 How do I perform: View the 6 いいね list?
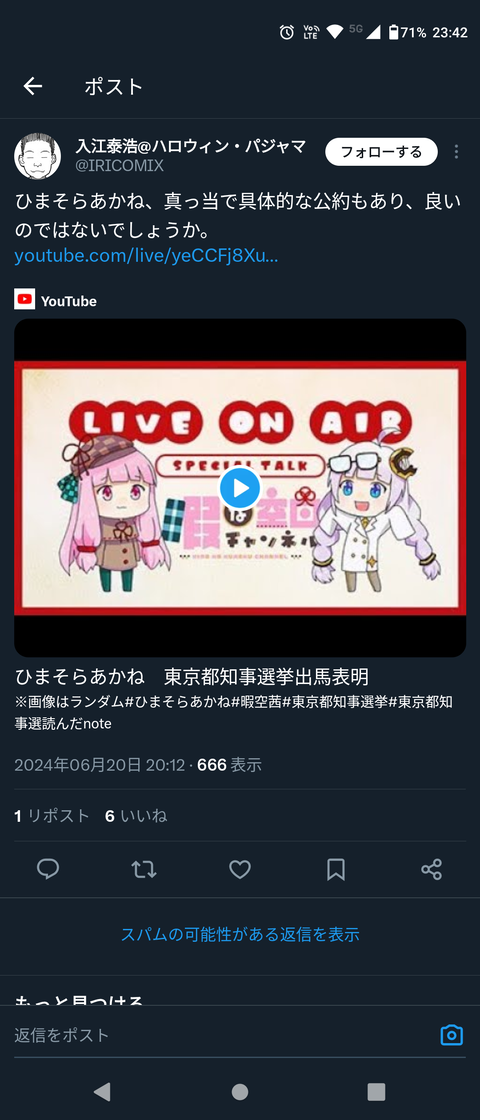point(136,816)
